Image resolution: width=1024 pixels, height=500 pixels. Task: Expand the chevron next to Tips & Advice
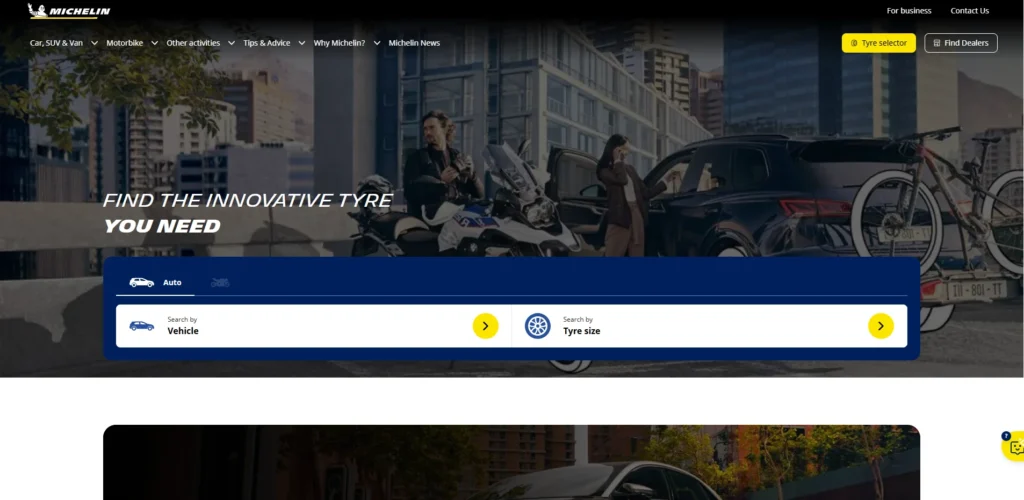[x=302, y=43]
